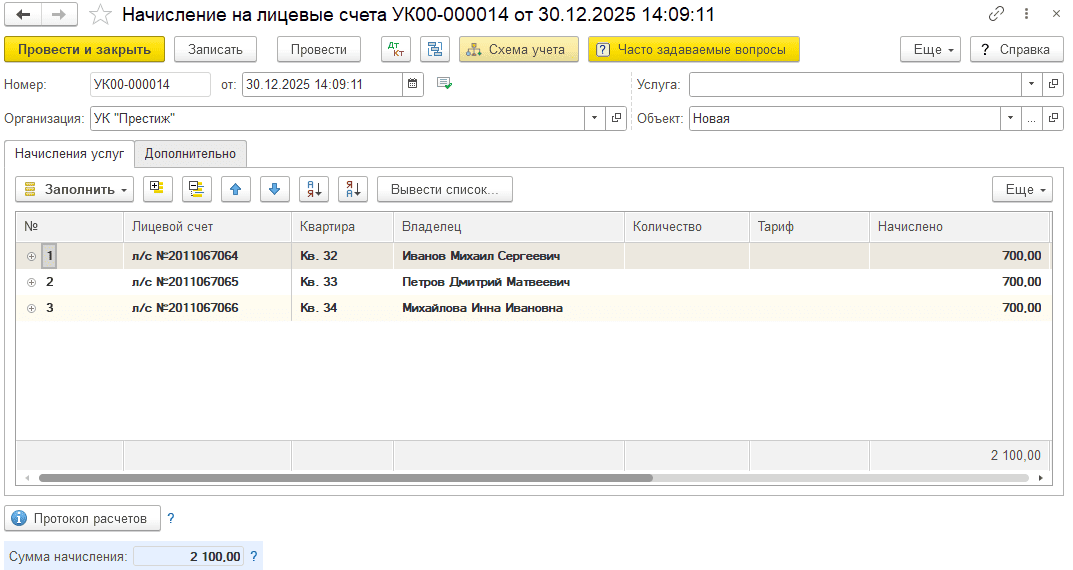This screenshot has width=1073, height=570.
Task: Open the document structure icon
Action: [x=434, y=50]
